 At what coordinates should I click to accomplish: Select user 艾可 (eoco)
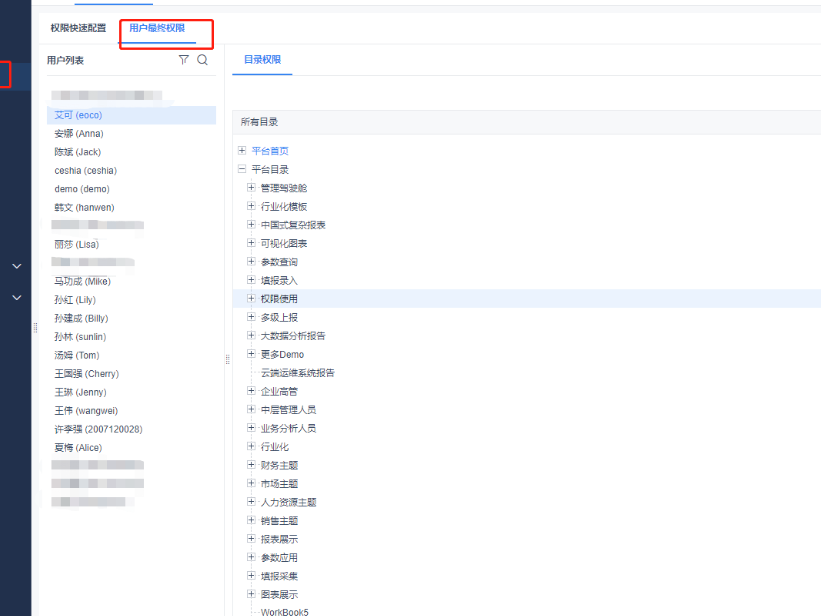[x=131, y=115]
